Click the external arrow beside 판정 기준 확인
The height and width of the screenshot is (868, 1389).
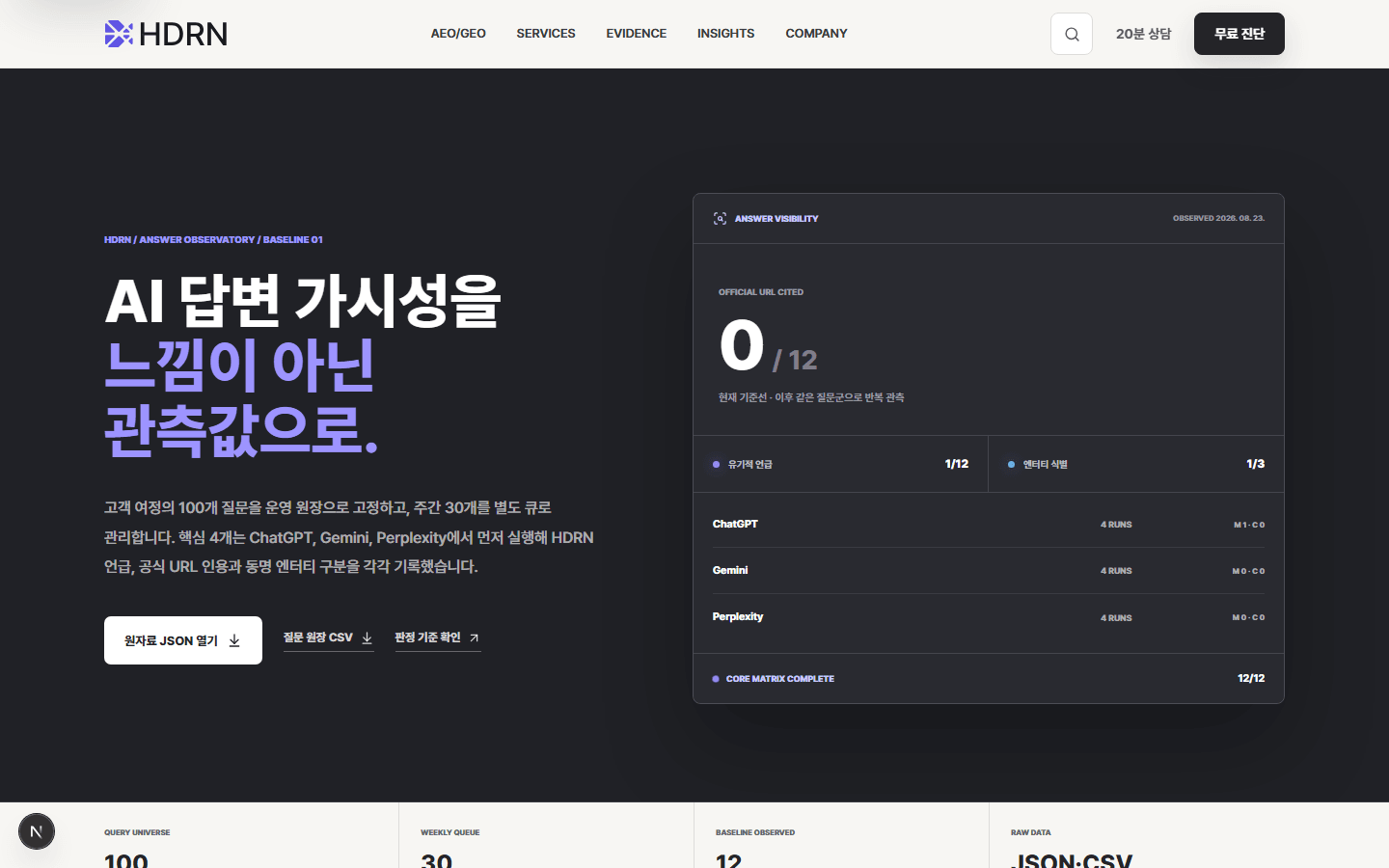coord(474,637)
